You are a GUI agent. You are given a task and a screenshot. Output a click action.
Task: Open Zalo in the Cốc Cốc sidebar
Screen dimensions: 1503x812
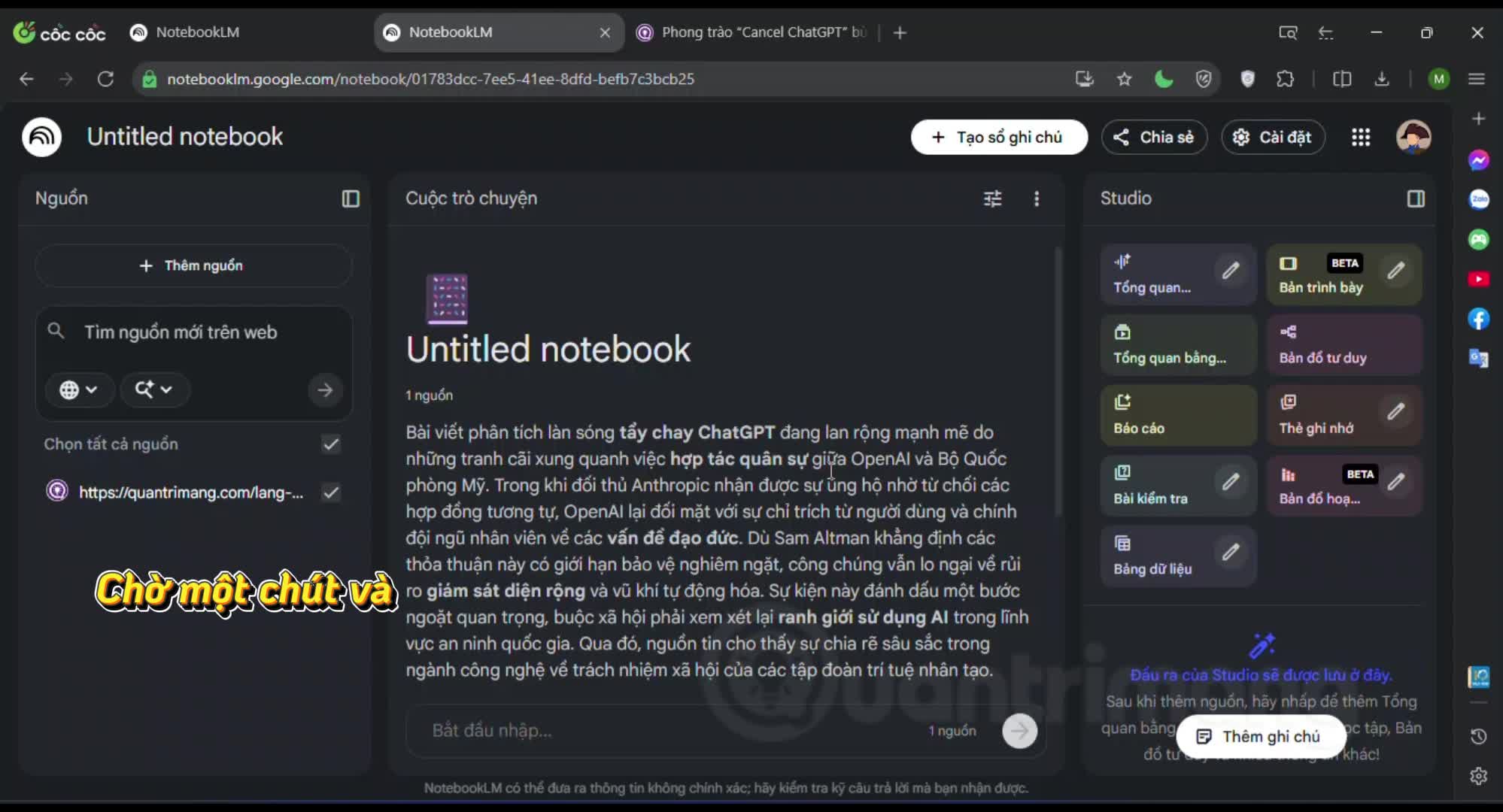coord(1479,199)
